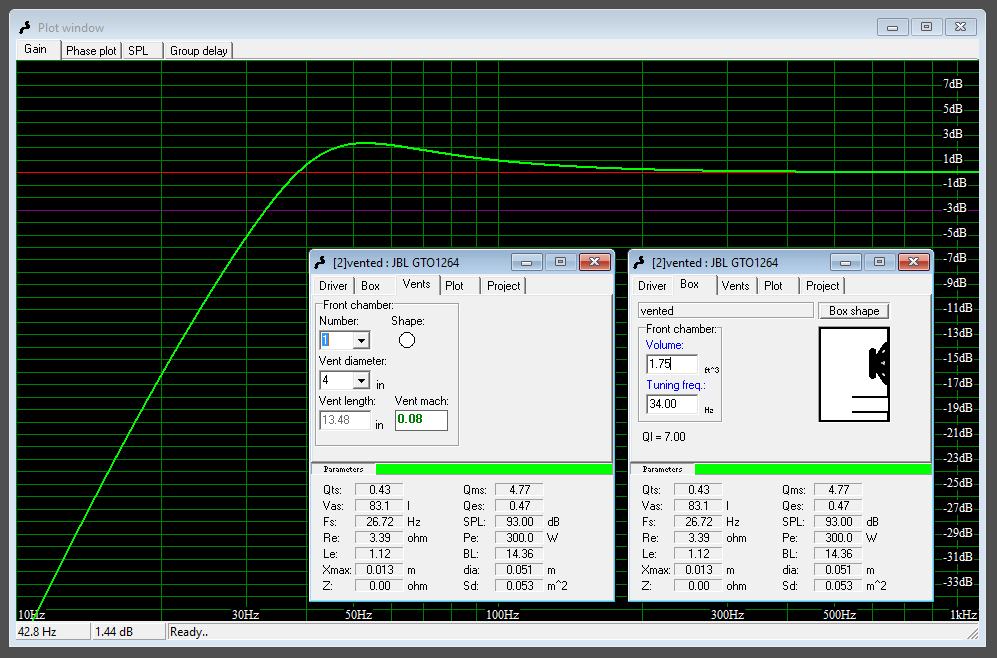Click the vent Number field showing 1
The image size is (997, 658).
coord(336,340)
